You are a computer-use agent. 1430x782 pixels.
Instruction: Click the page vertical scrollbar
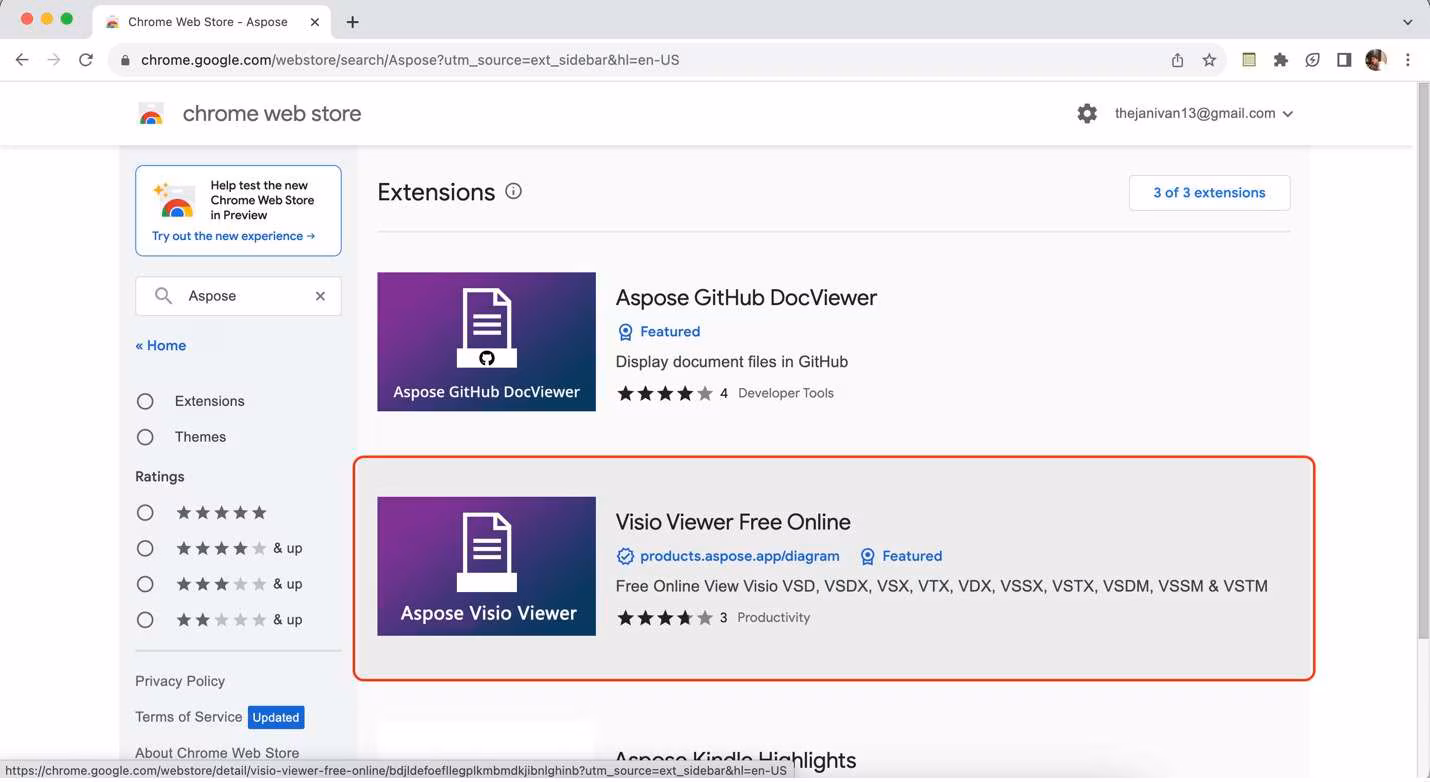pos(1423,360)
